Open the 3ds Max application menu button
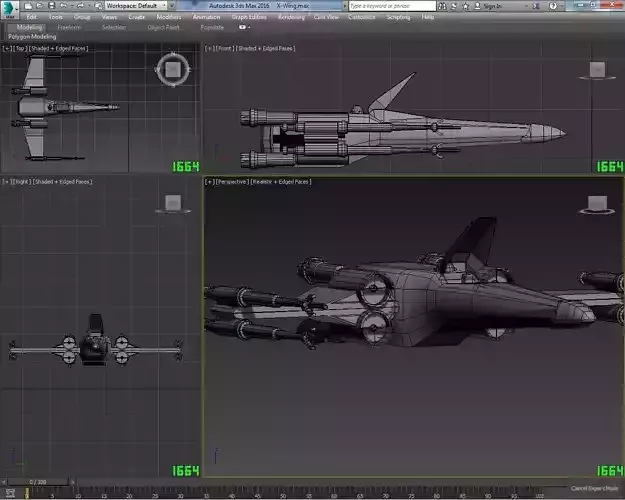625x500 pixels. point(9,9)
